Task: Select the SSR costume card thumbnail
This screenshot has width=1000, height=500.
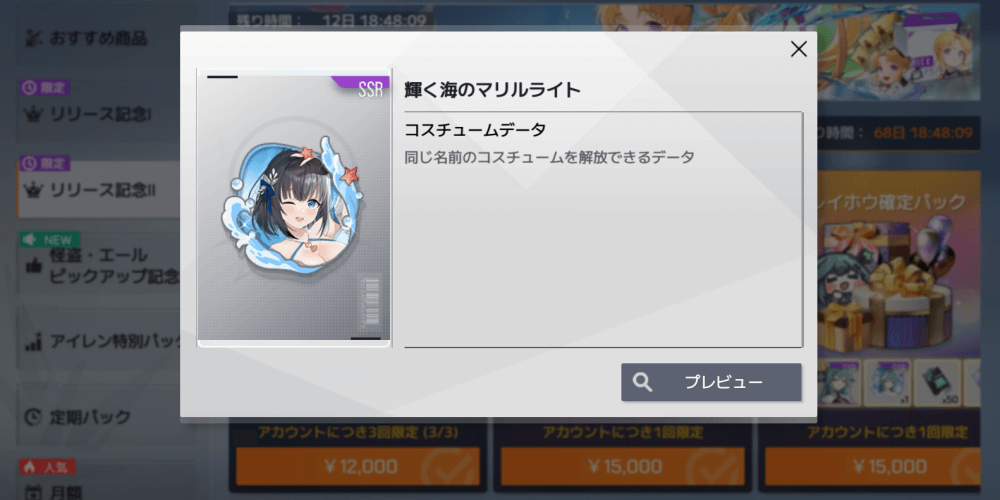Action: point(293,208)
